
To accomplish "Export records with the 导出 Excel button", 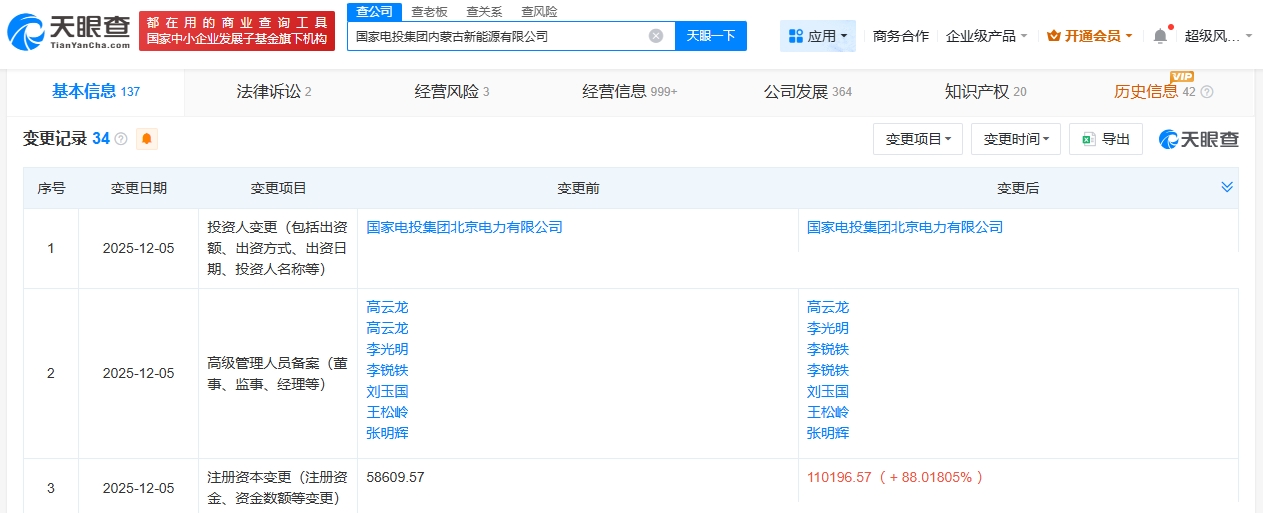I will pyautogui.click(x=1105, y=139).
